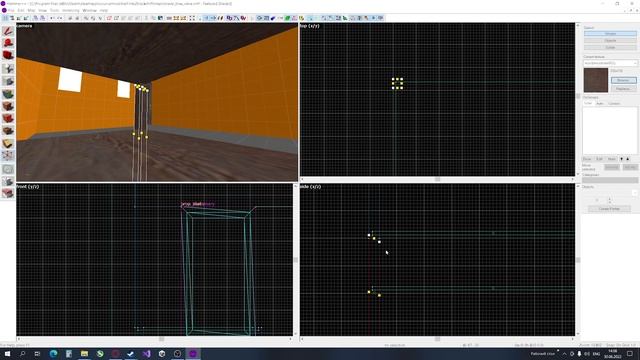
Task: Set selection mode to Solids
Action: (610, 47)
